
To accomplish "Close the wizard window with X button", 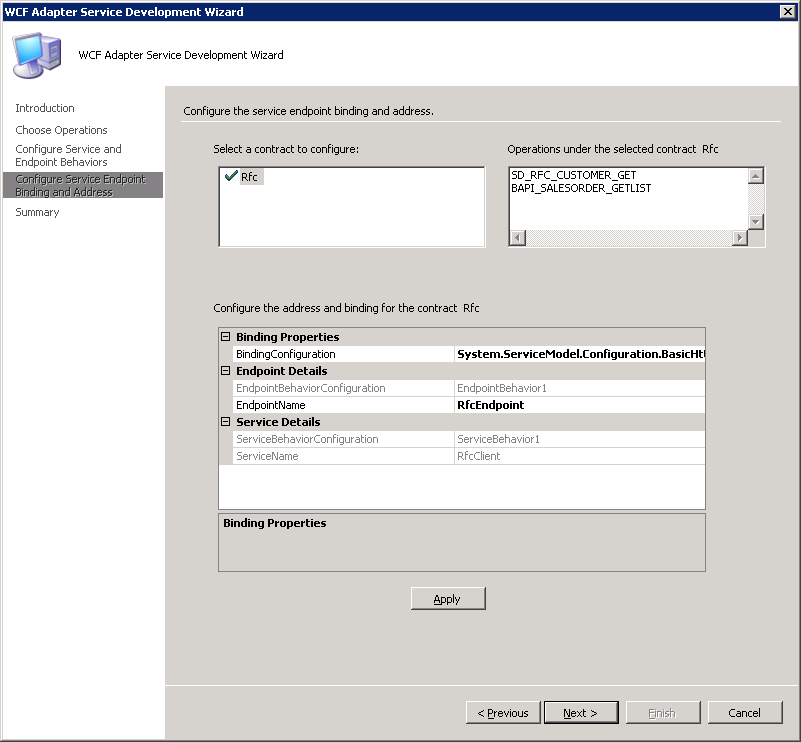I will coord(787,11).
